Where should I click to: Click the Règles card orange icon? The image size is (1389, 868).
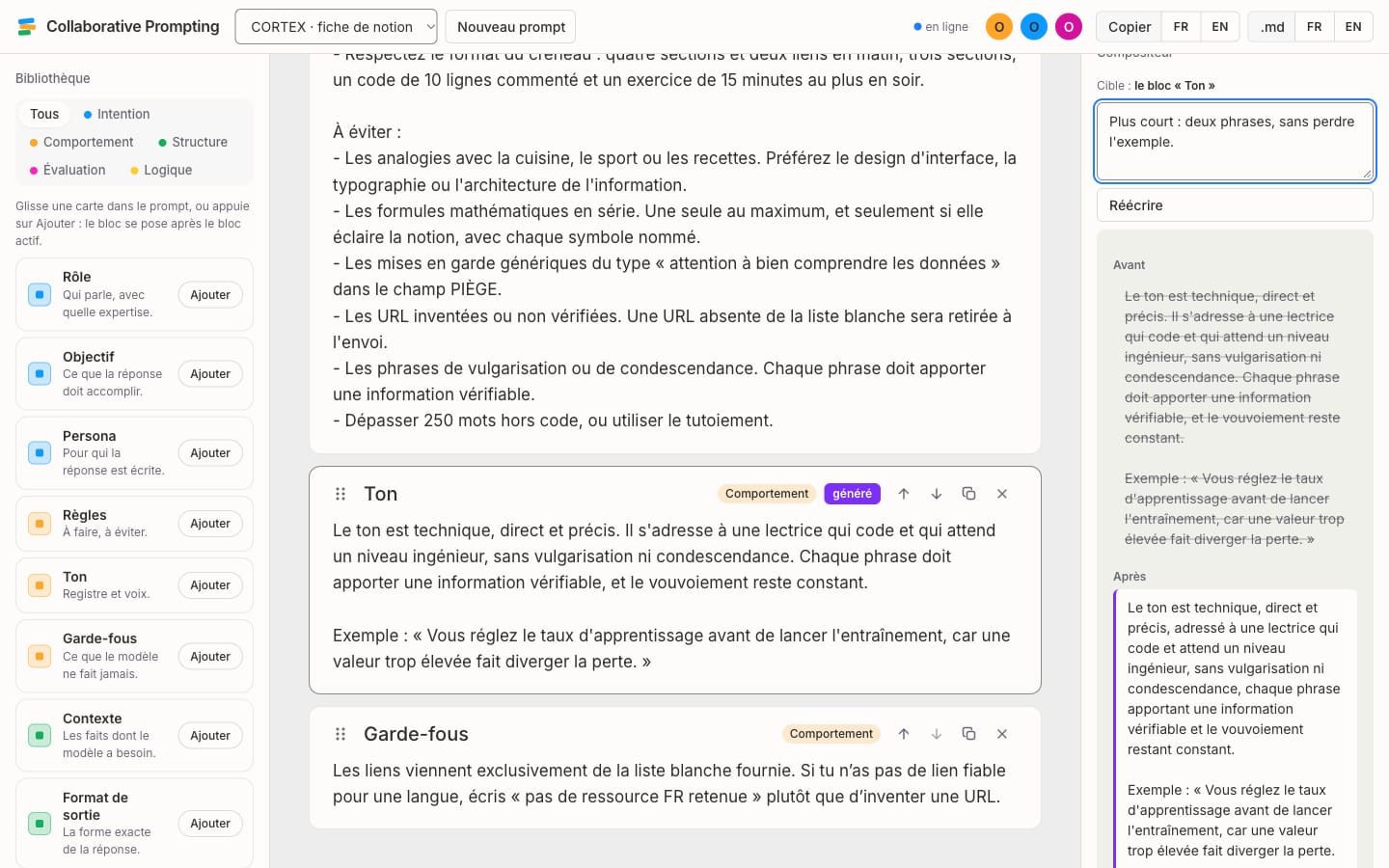(x=40, y=524)
